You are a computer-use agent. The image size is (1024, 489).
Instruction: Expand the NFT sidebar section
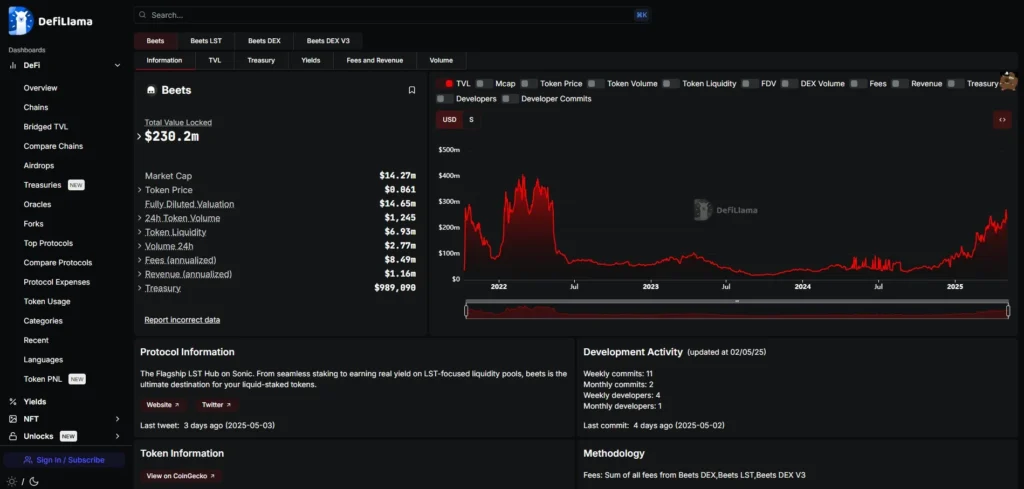(x=118, y=418)
